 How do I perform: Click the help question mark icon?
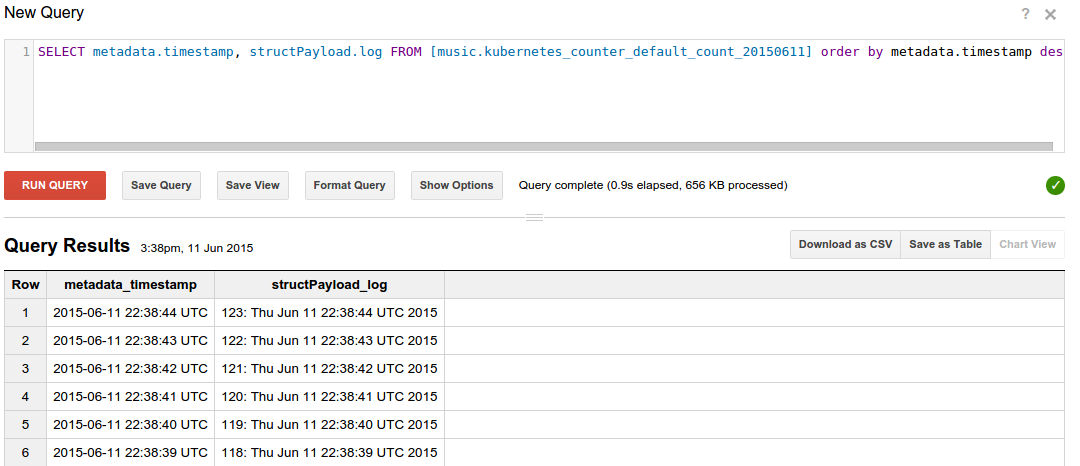(x=1025, y=14)
